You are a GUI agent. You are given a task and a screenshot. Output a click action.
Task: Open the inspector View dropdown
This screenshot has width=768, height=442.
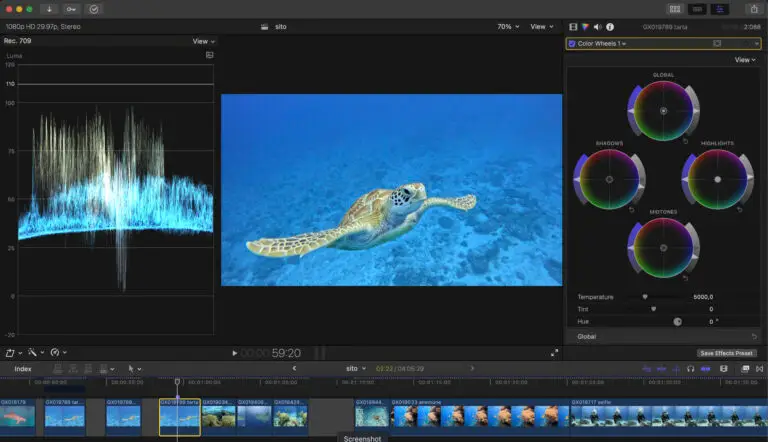click(745, 60)
